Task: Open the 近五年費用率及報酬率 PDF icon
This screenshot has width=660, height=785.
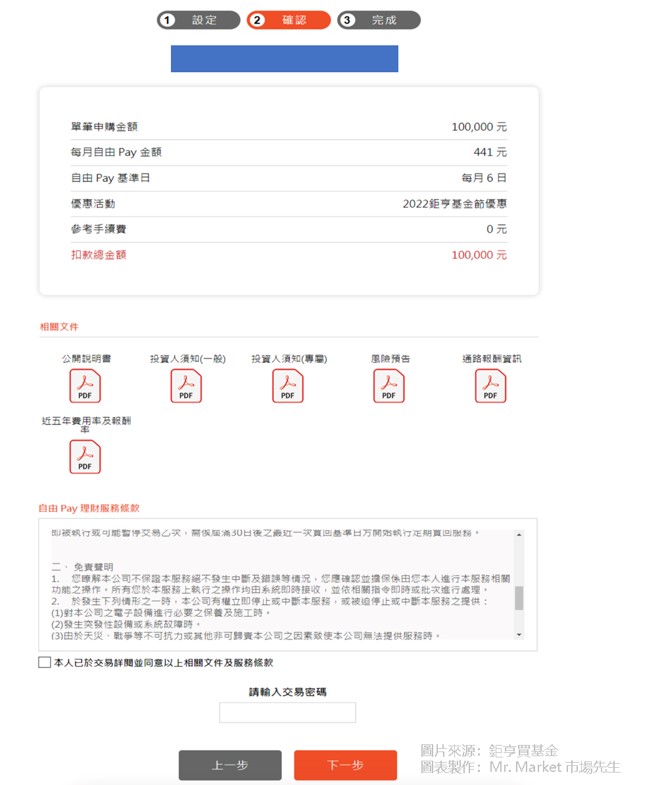Action: [85, 457]
